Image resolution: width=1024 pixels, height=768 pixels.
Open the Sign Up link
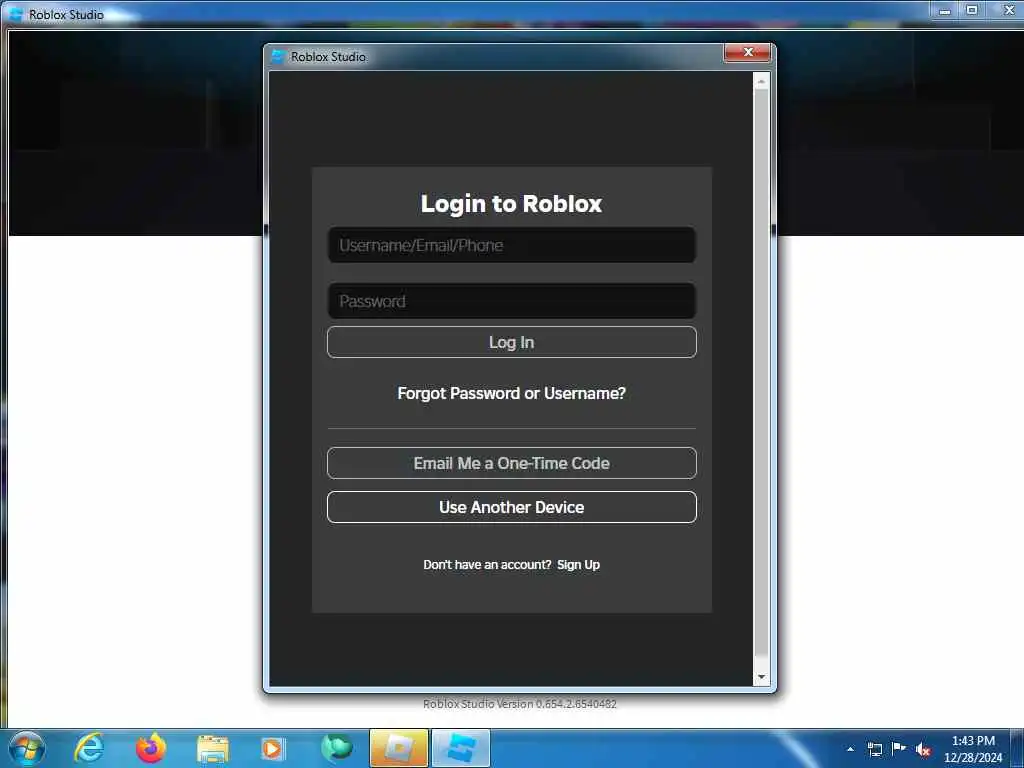pyautogui.click(x=578, y=565)
